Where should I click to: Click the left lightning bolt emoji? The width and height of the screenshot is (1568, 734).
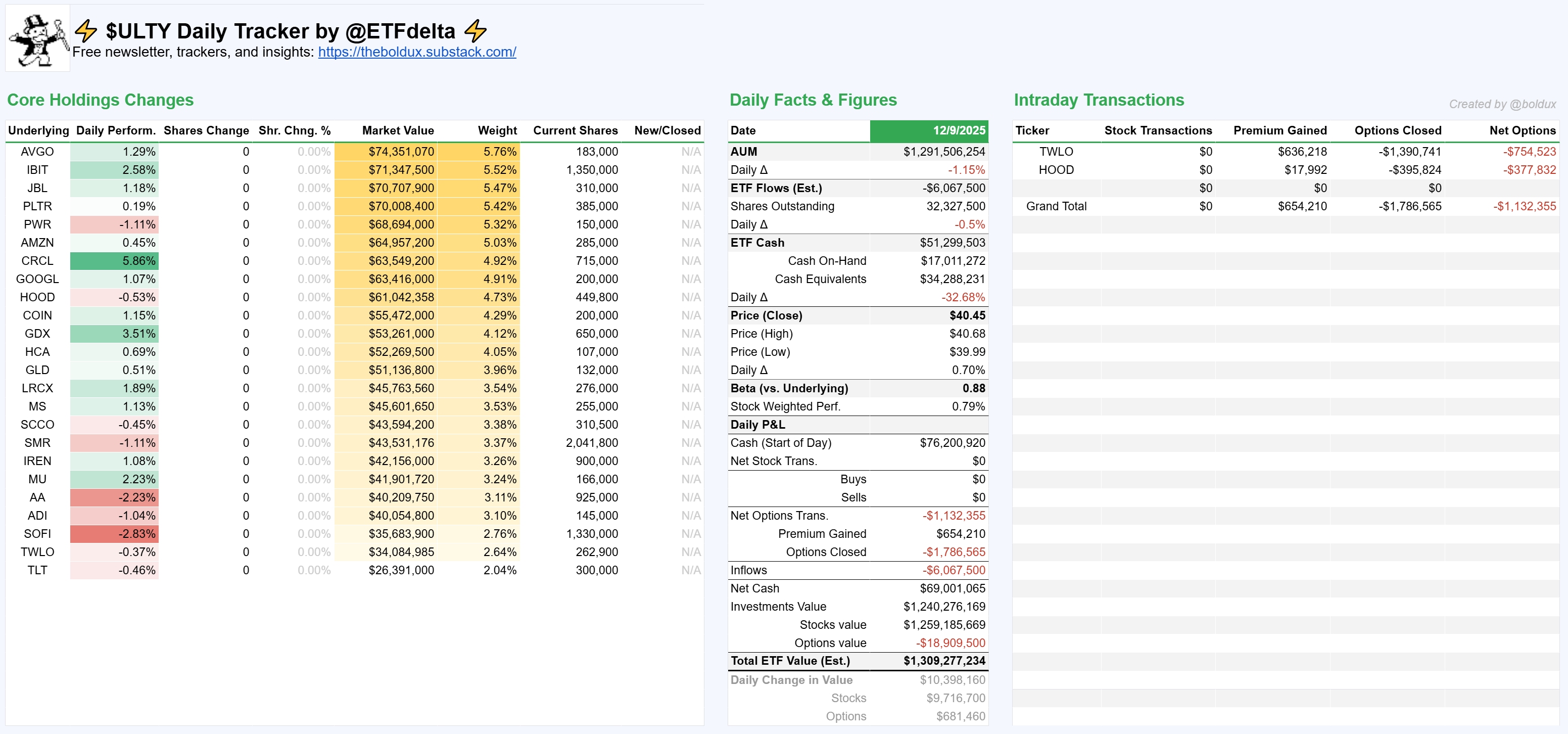[86, 30]
